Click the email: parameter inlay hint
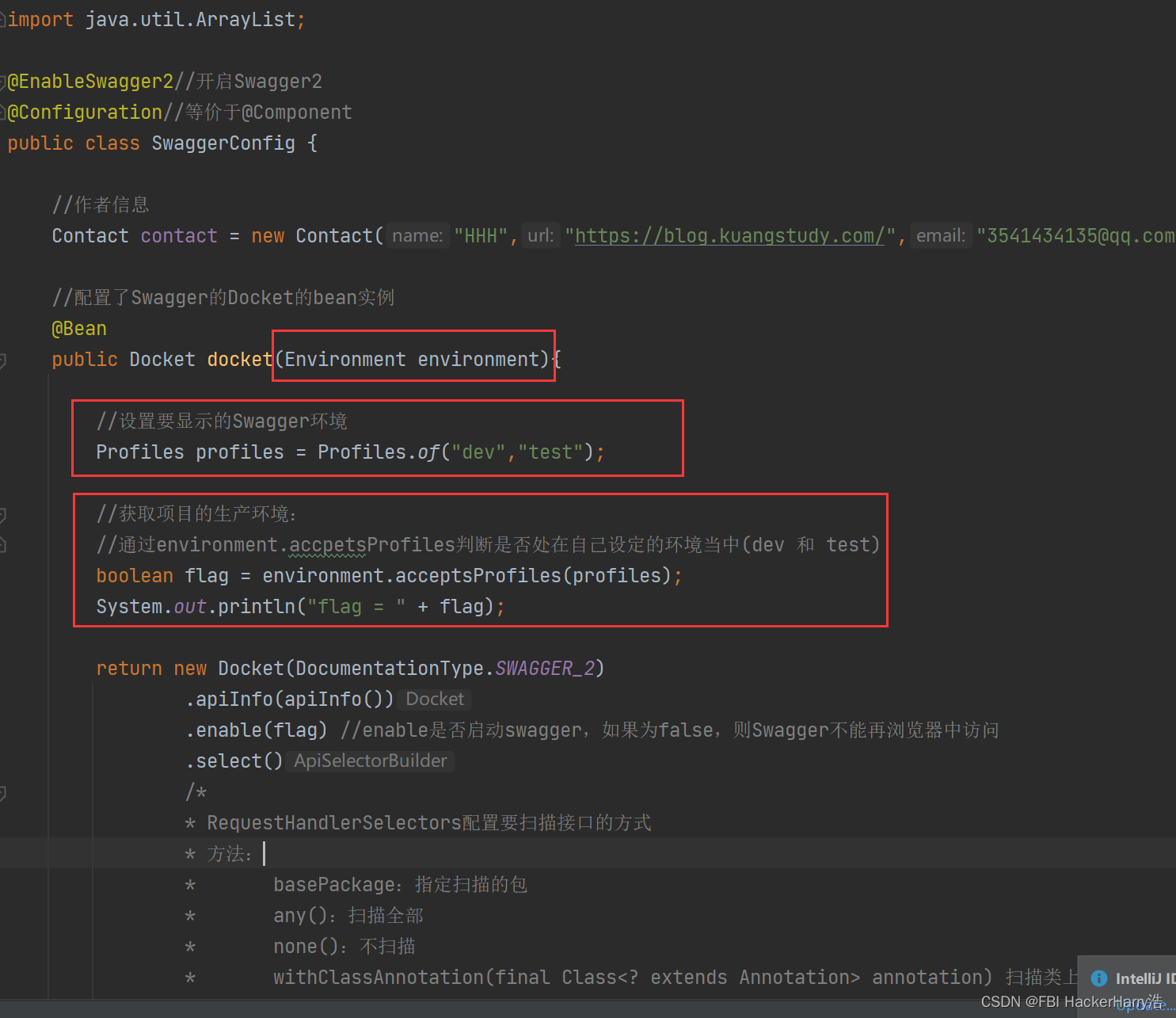The height and width of the screenshot is (1018, 1176). click(x=941, y=236)
